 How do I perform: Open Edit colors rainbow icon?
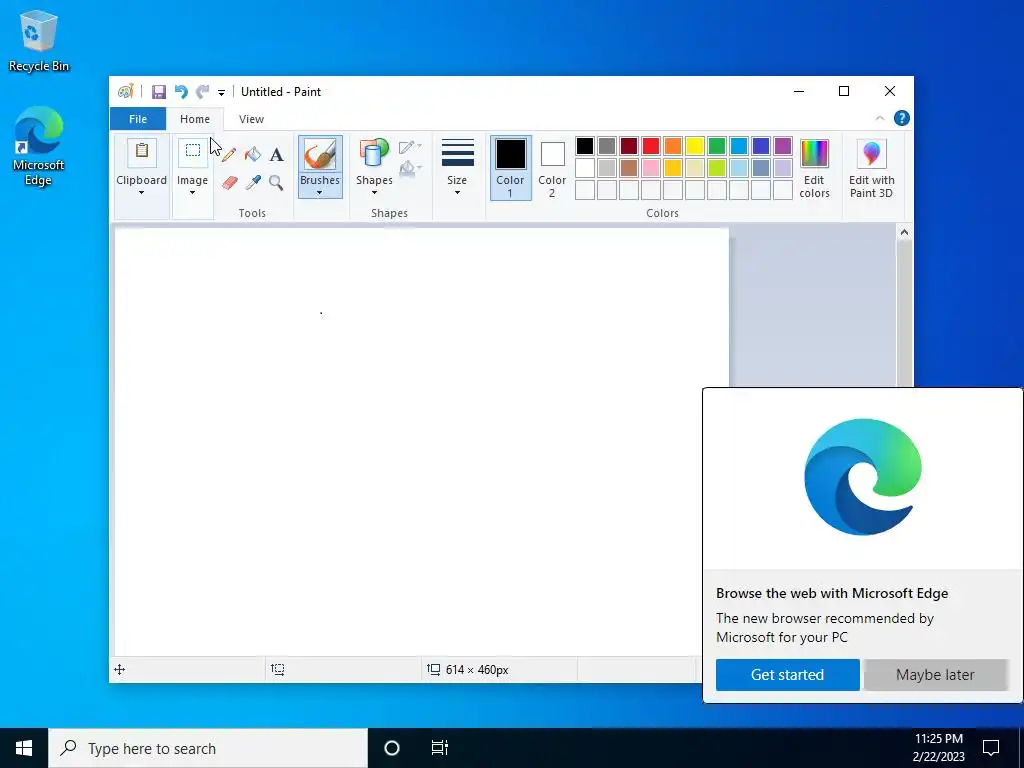(814, 154)
